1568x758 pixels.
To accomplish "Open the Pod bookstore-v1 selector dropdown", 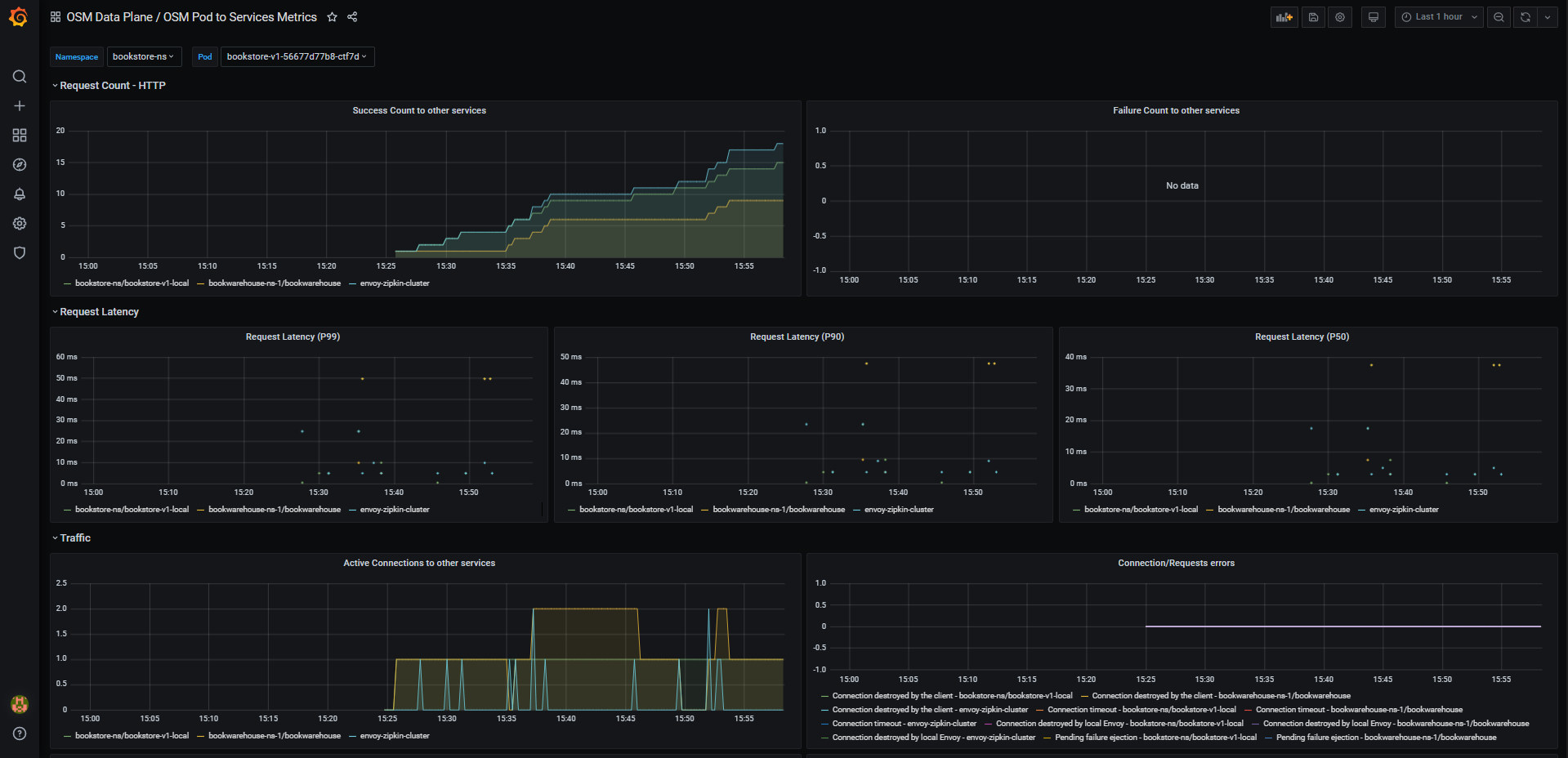I will pos(297,56).
